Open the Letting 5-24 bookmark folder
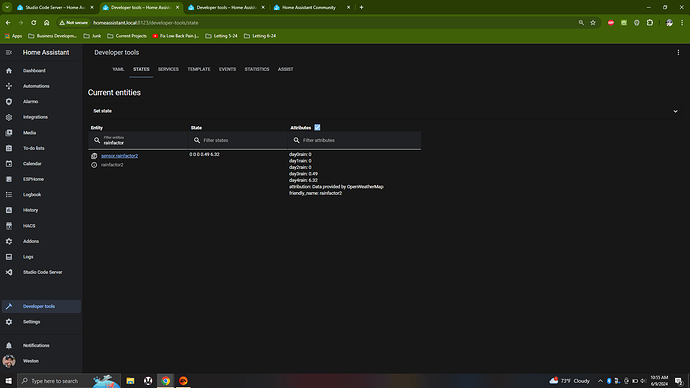690x388 pixels. 221,36
